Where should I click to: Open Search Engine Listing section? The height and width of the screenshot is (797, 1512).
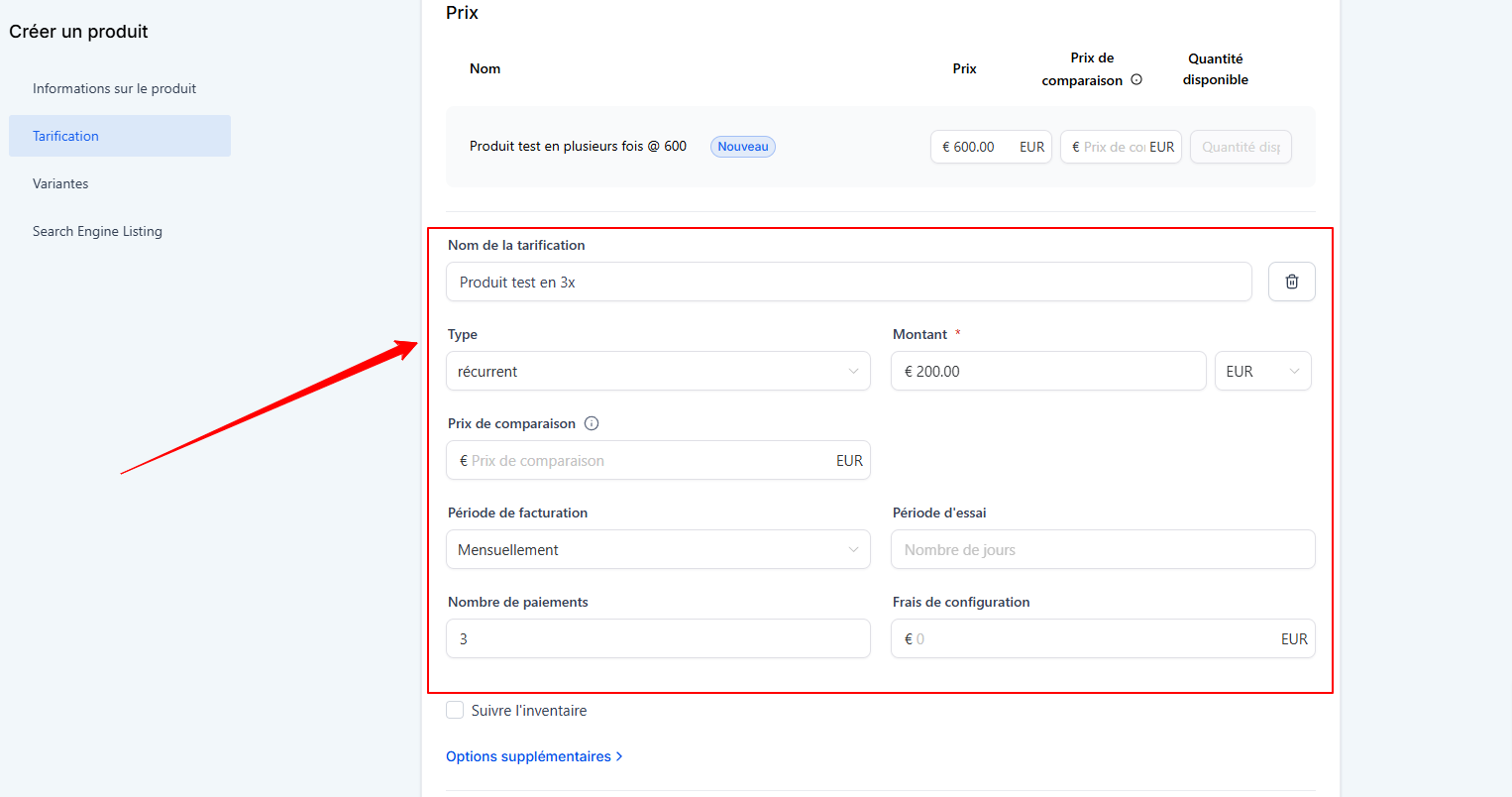[x=97, y=231]
